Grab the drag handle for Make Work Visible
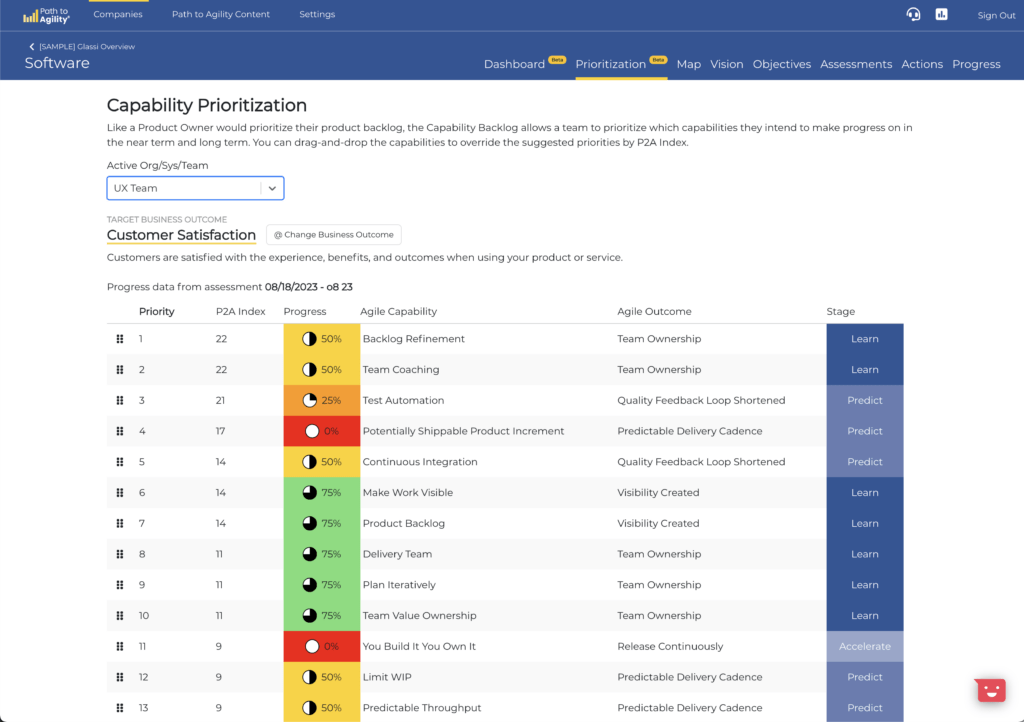The width and height of the screenshot is (1024, 722). pos(120,492)
